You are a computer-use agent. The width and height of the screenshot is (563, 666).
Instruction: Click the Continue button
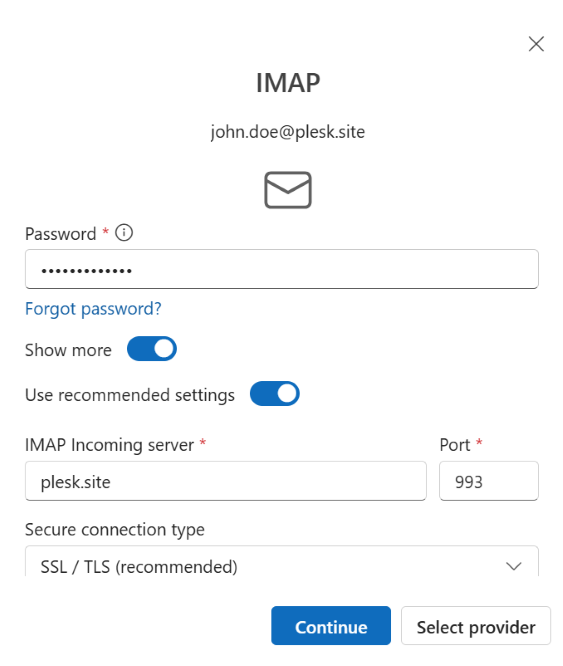pyautogui.click(x=331, y=626)
